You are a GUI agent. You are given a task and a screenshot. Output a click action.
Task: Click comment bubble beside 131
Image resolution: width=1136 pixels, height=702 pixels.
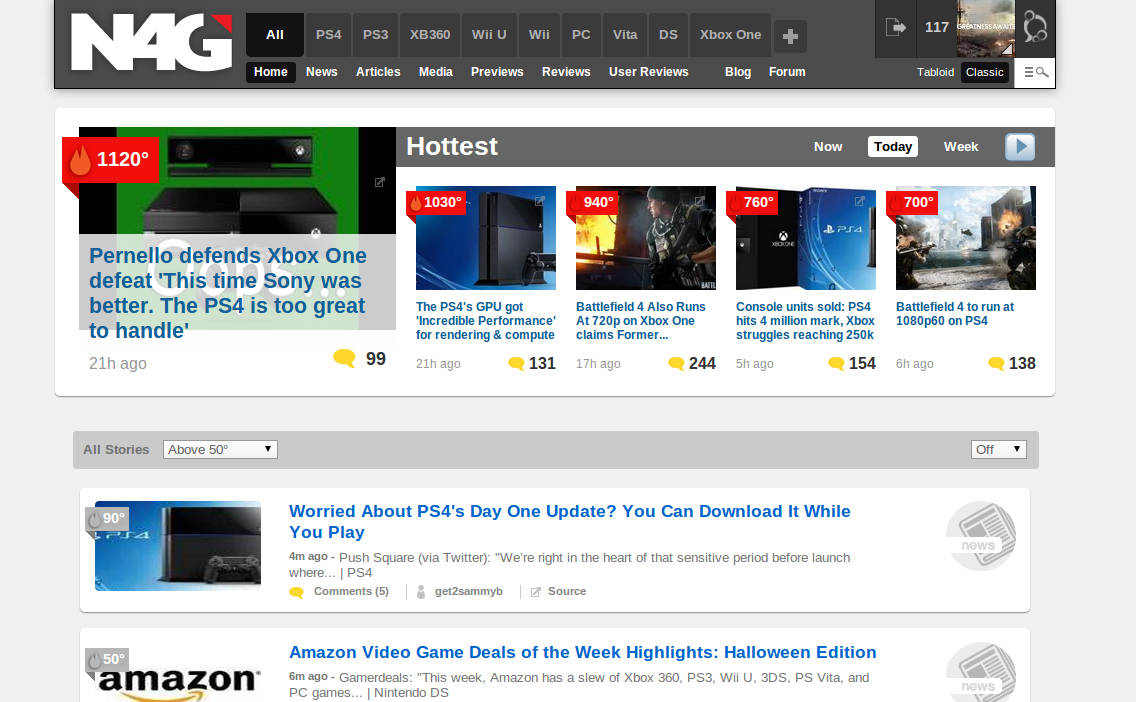(x=516, y=363)
